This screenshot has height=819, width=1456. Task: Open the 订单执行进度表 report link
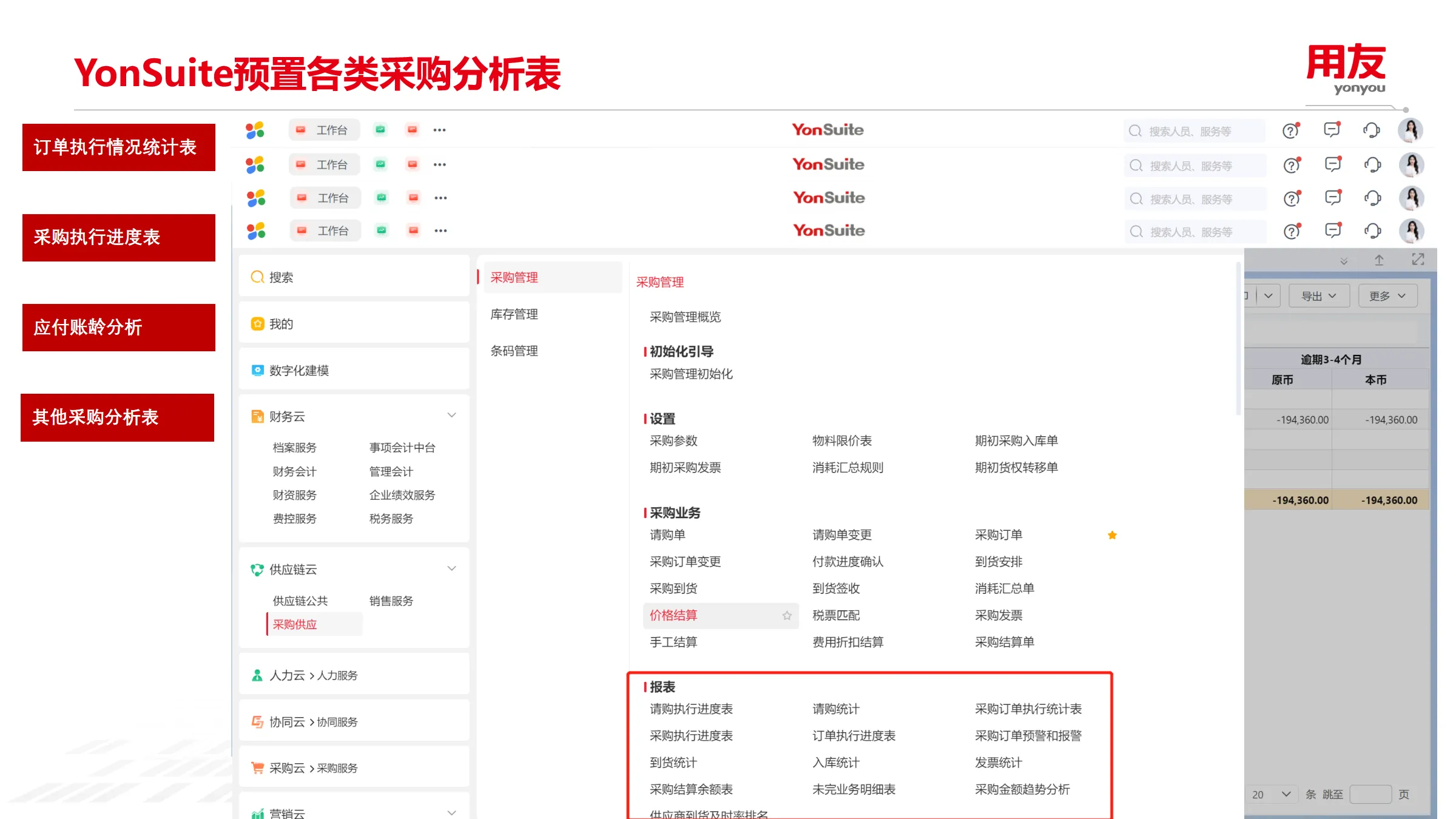(854, 736)
